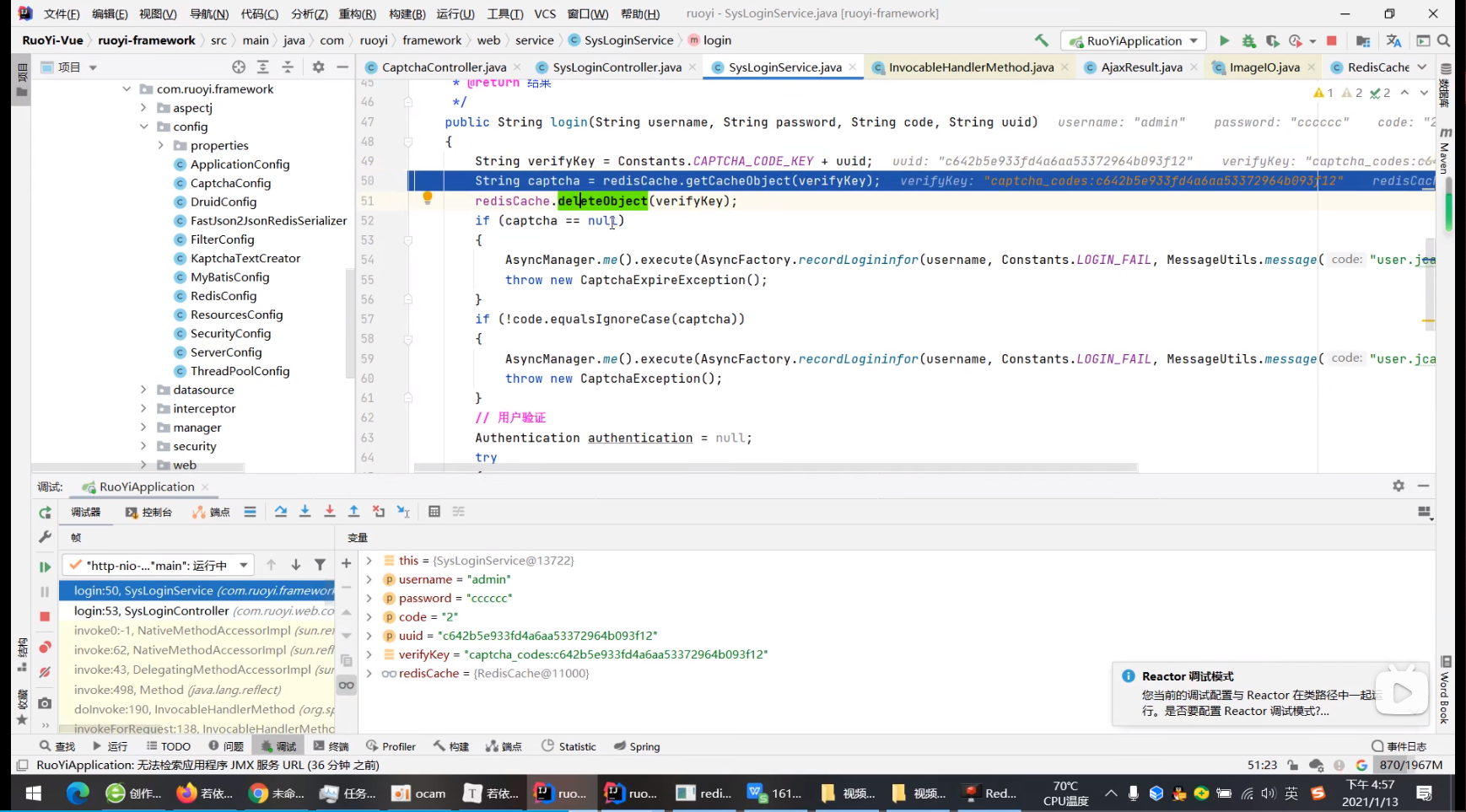This screenshot has height=812, width=1466.
Task: Click Step Over in the debugger toolbar
Action: pos(281,512)
